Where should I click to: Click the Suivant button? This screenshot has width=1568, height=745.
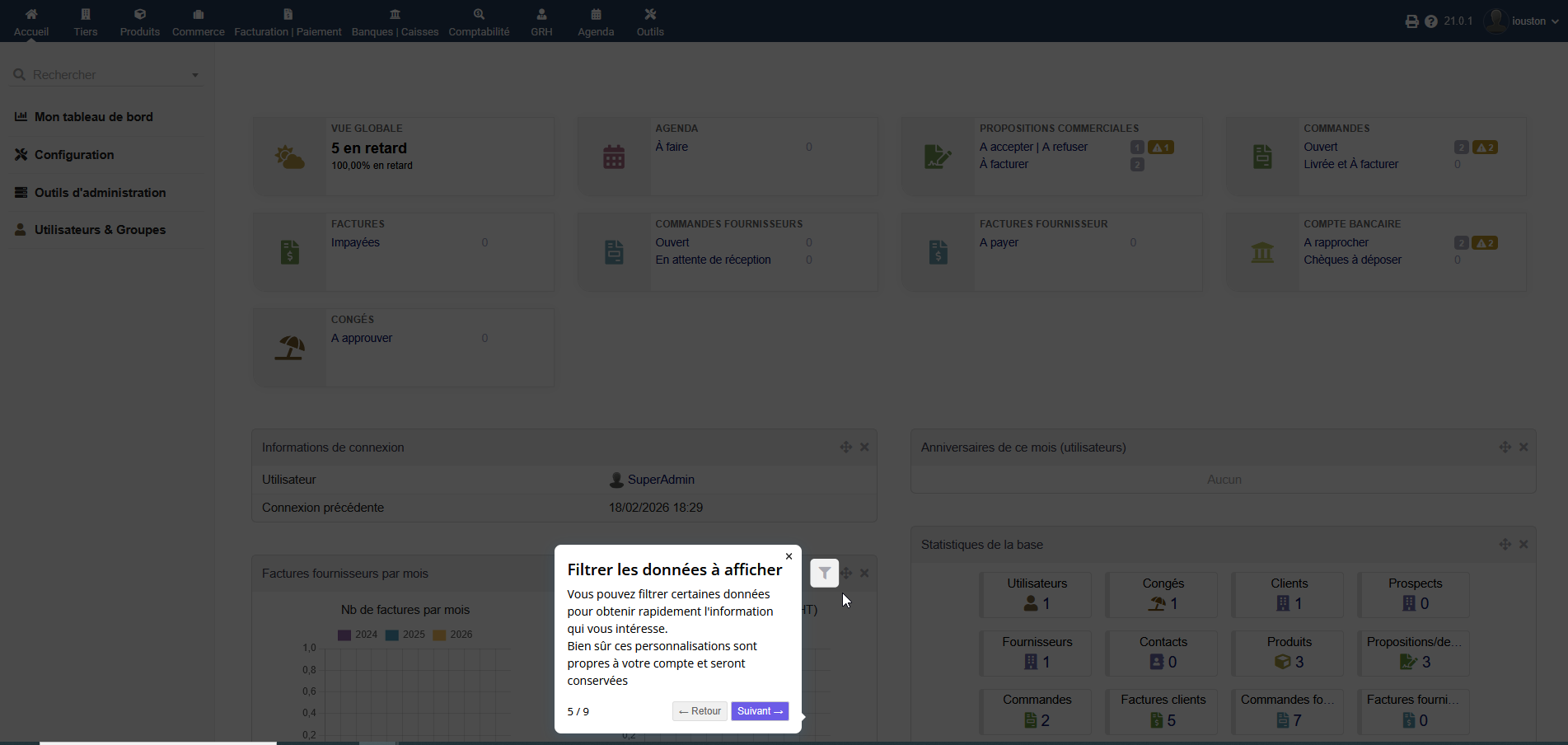760,711
